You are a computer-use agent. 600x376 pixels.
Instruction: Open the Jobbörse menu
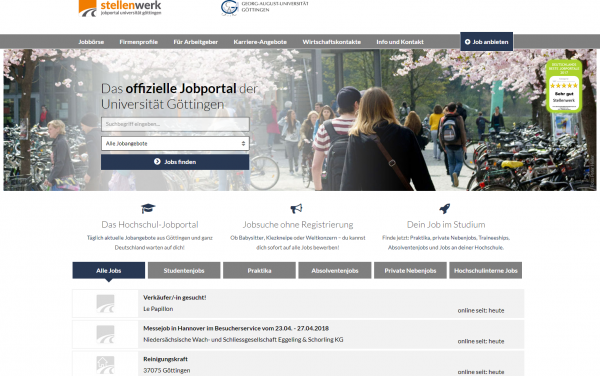tap(91, 42)
